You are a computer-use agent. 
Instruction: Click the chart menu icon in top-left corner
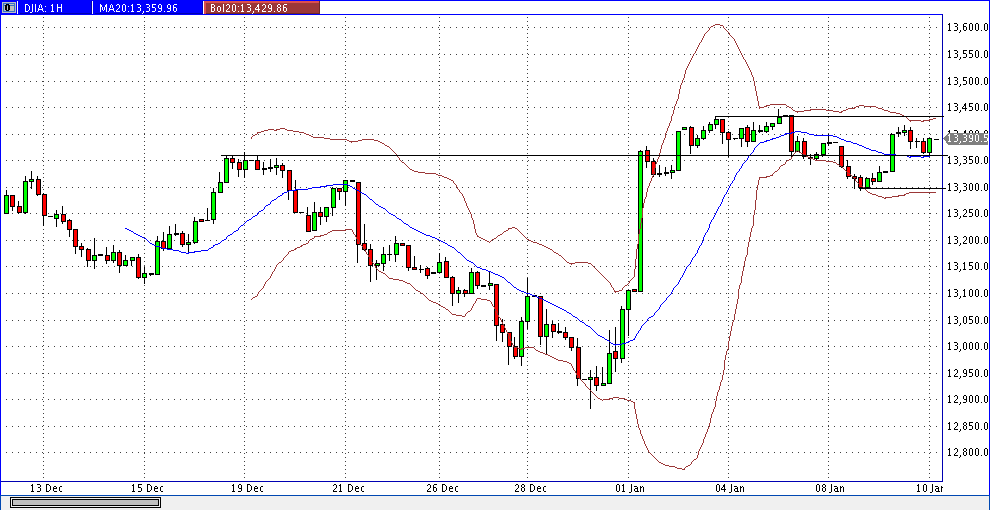7,7
